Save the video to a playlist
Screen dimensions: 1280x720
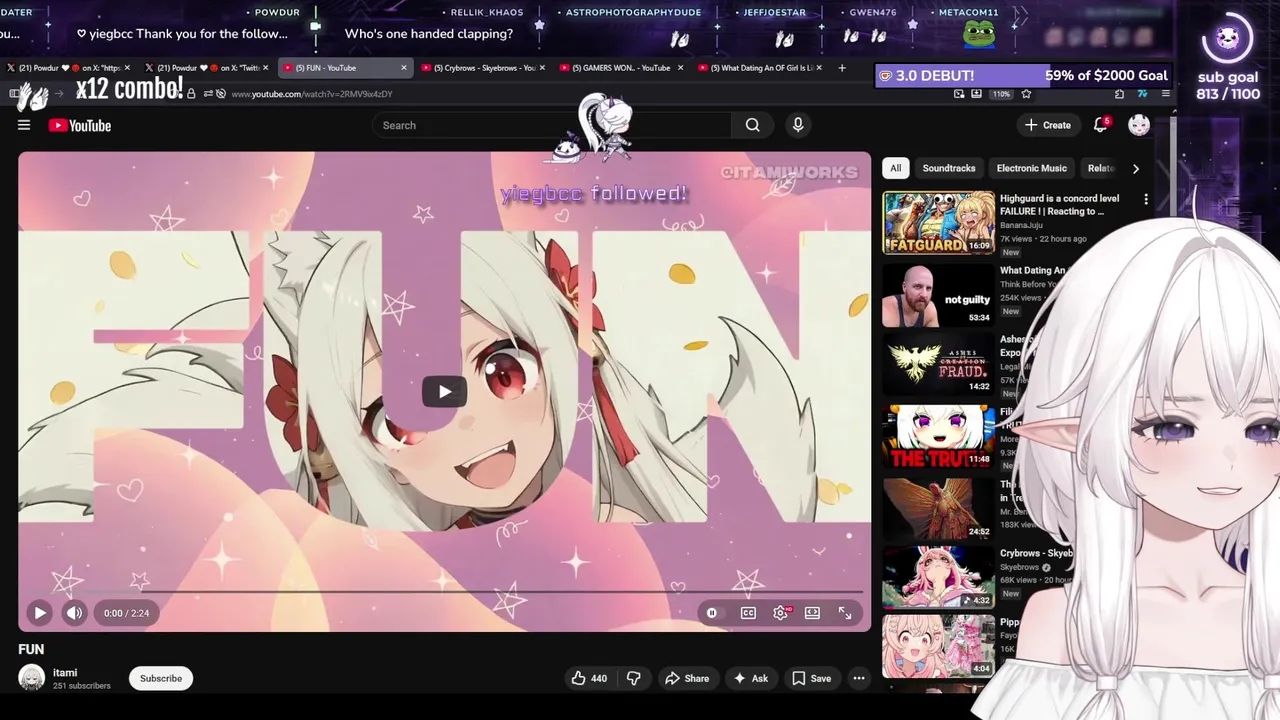[x=811, y=678]
